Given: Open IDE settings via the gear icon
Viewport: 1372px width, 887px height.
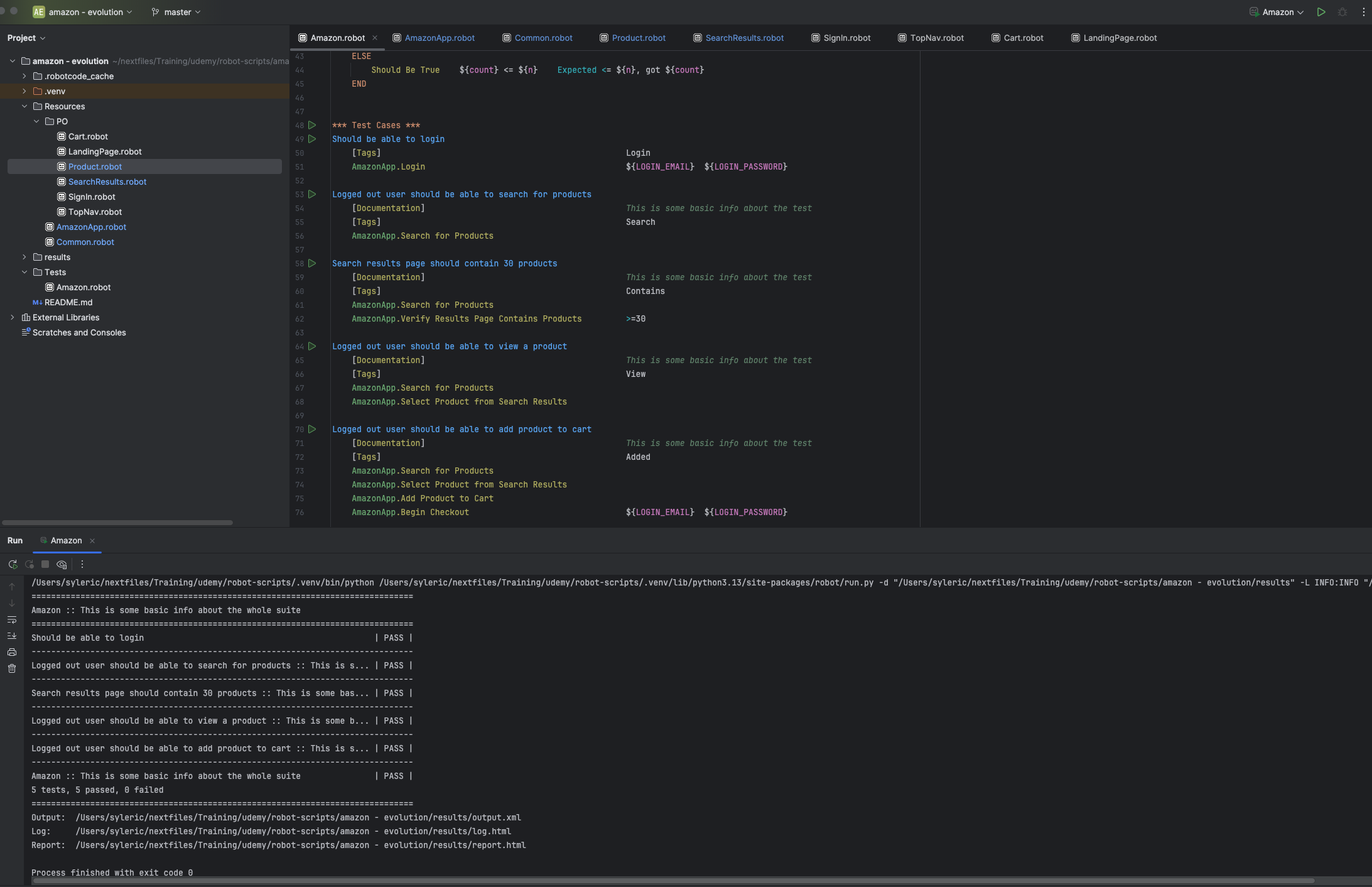Looking at the screenshot, I should pyautogui.click(x=1363, y=12).
